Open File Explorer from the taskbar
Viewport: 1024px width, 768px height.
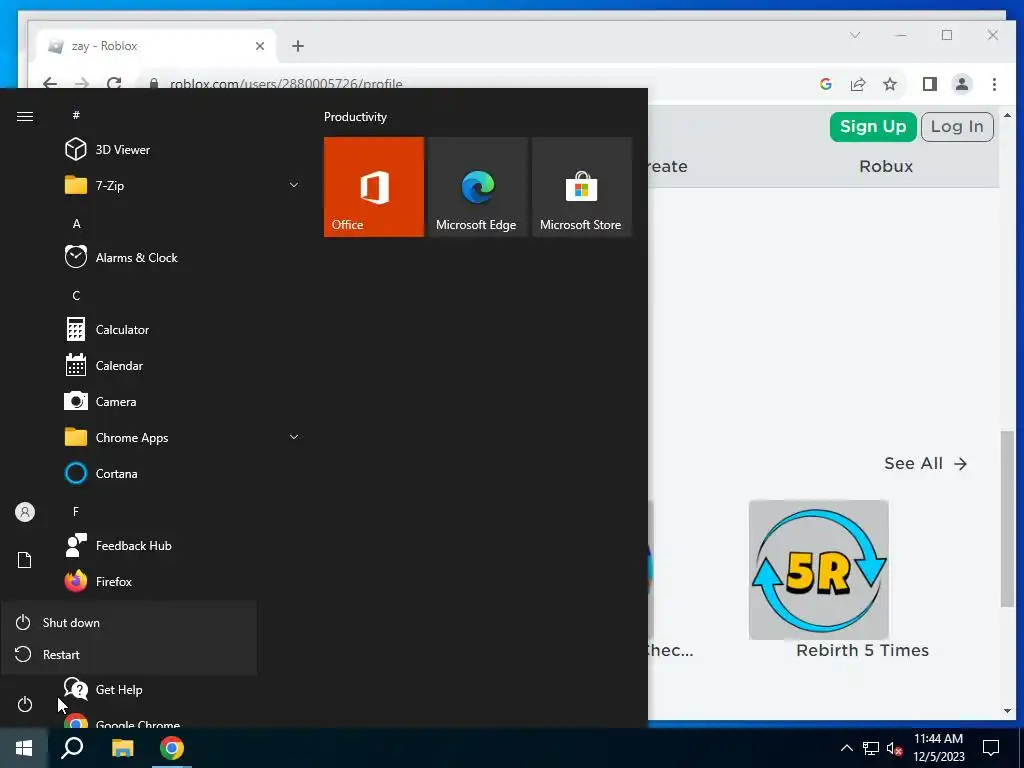(122, 748)
